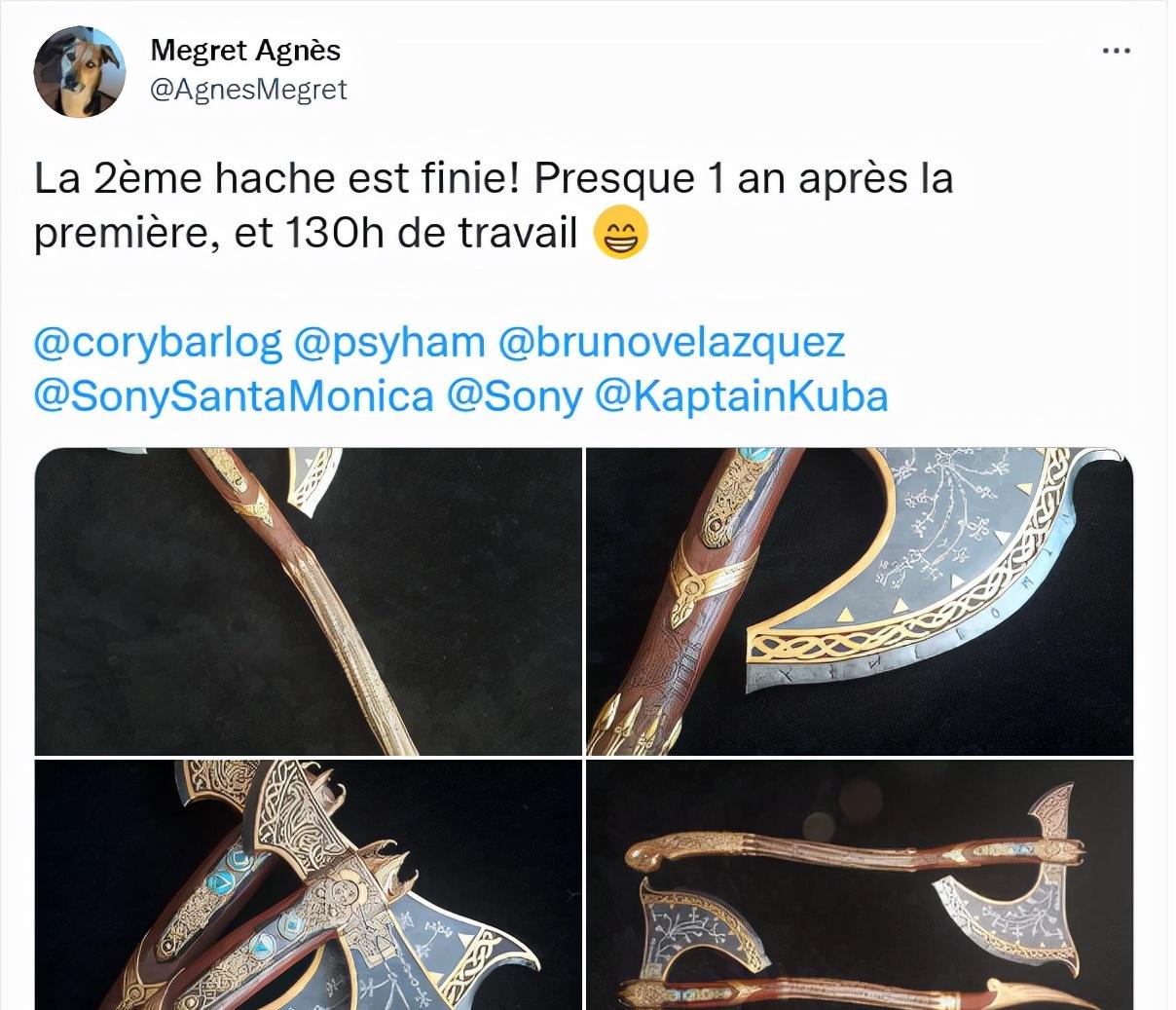Open the three-dot more options menu
This screenshot has width=1176, height=1010.
[1117, 51]
